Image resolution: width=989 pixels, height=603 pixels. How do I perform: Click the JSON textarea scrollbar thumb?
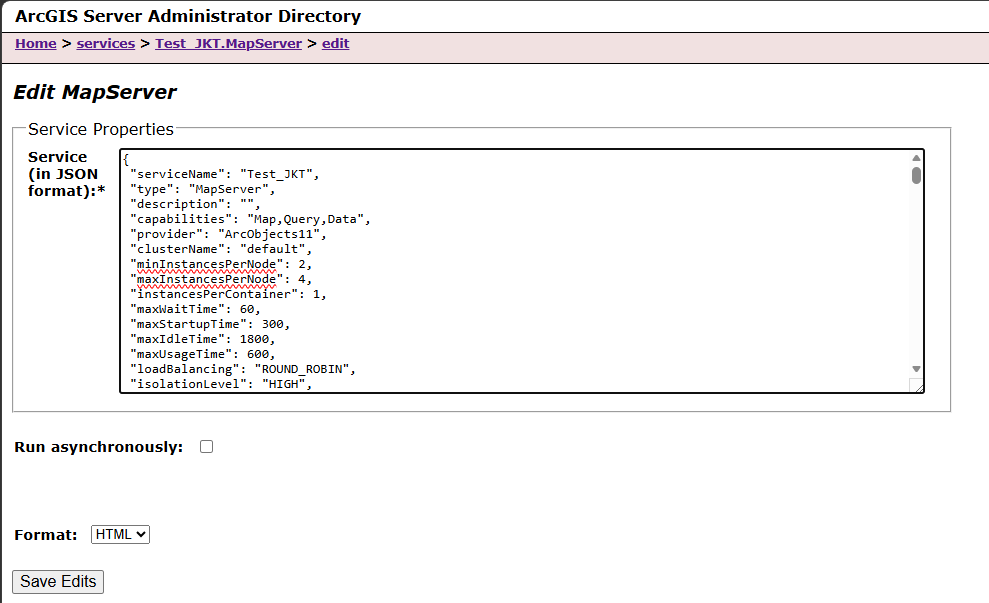click(916, 175)
